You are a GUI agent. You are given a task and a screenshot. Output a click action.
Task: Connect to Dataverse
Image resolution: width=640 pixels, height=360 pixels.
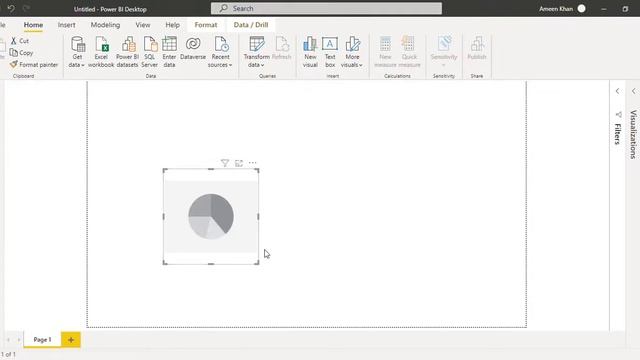[193, 49]
